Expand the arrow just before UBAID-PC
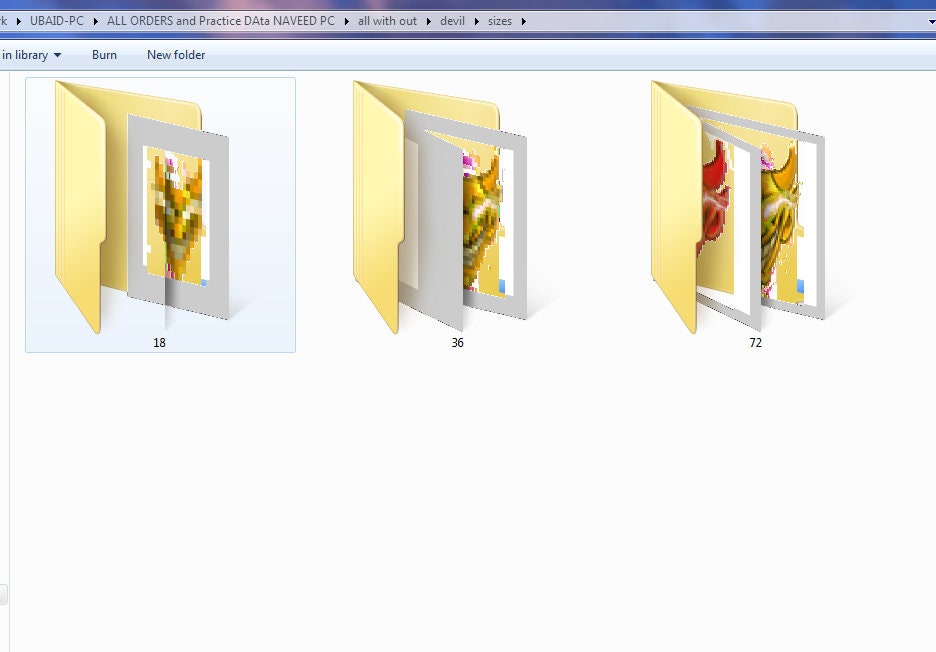This screenshot has width=936, height=652. (19, 21)
